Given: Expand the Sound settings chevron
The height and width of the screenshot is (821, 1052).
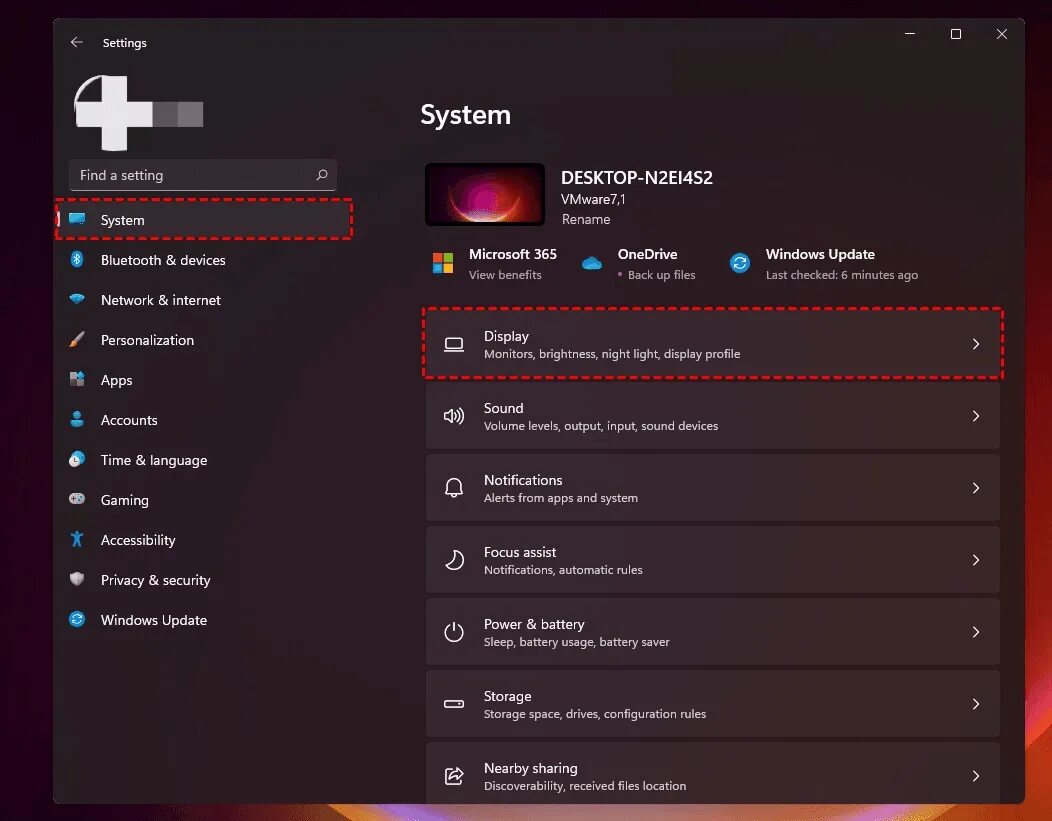Looking at the screenshot, I should pos(976,417).
